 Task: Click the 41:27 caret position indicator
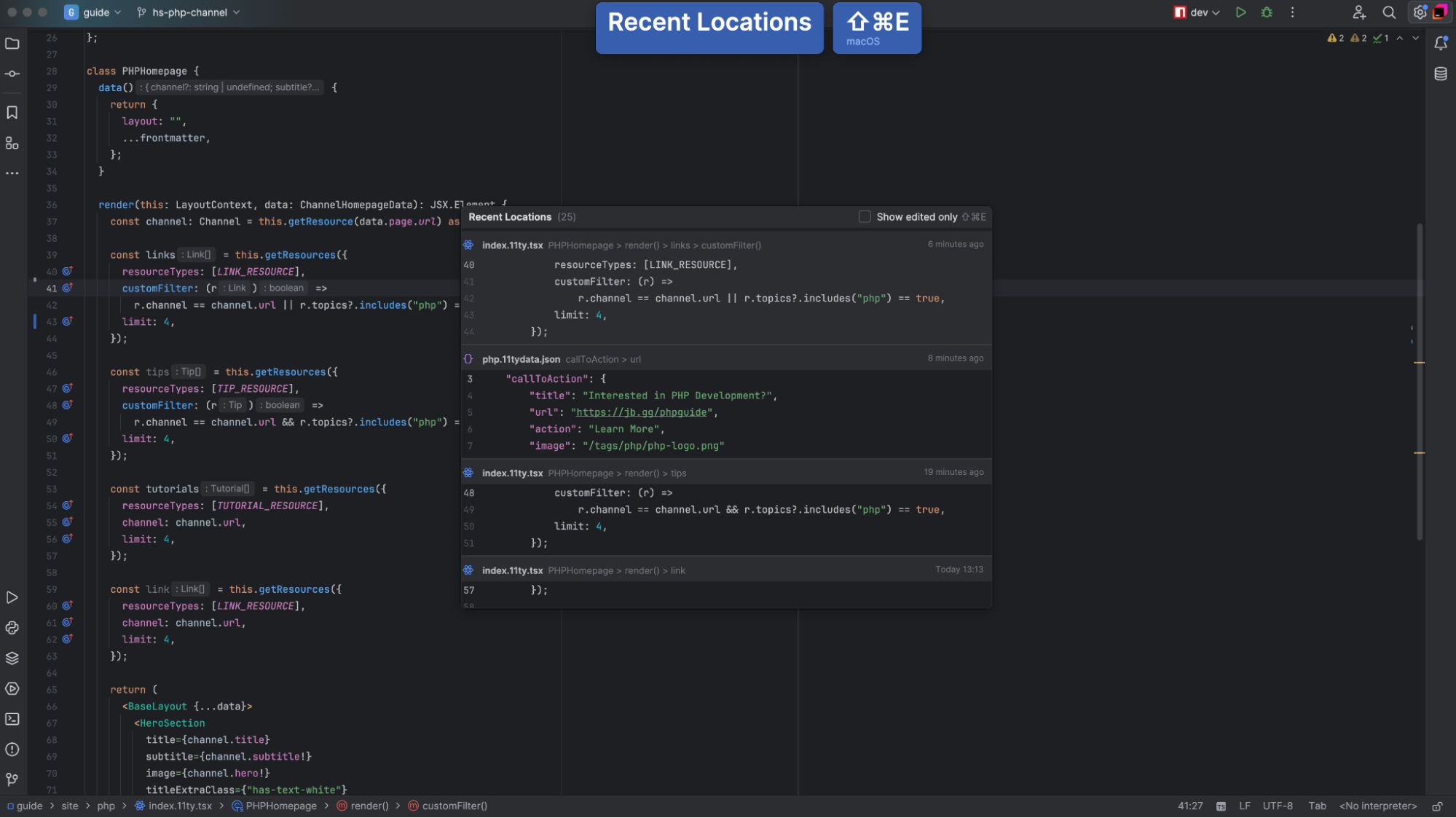pos(1190,806)
